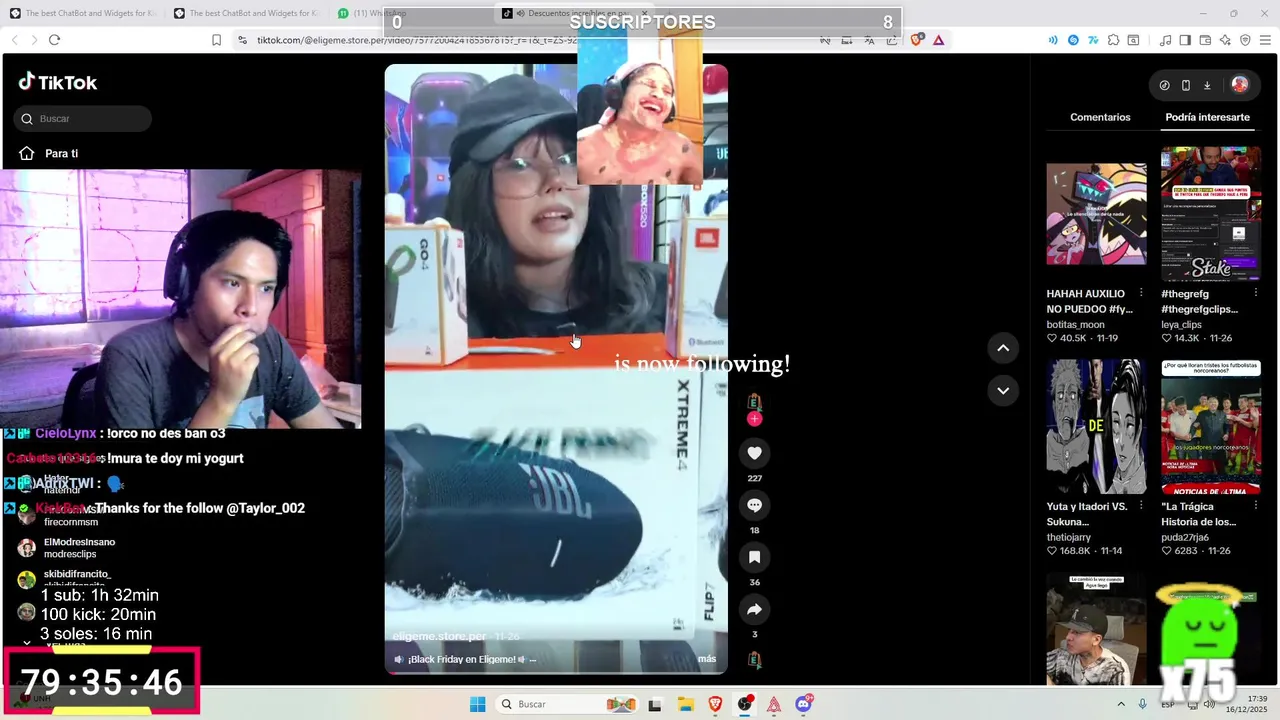Go to the previous video with the up arrow

[x=1003, y=348]
